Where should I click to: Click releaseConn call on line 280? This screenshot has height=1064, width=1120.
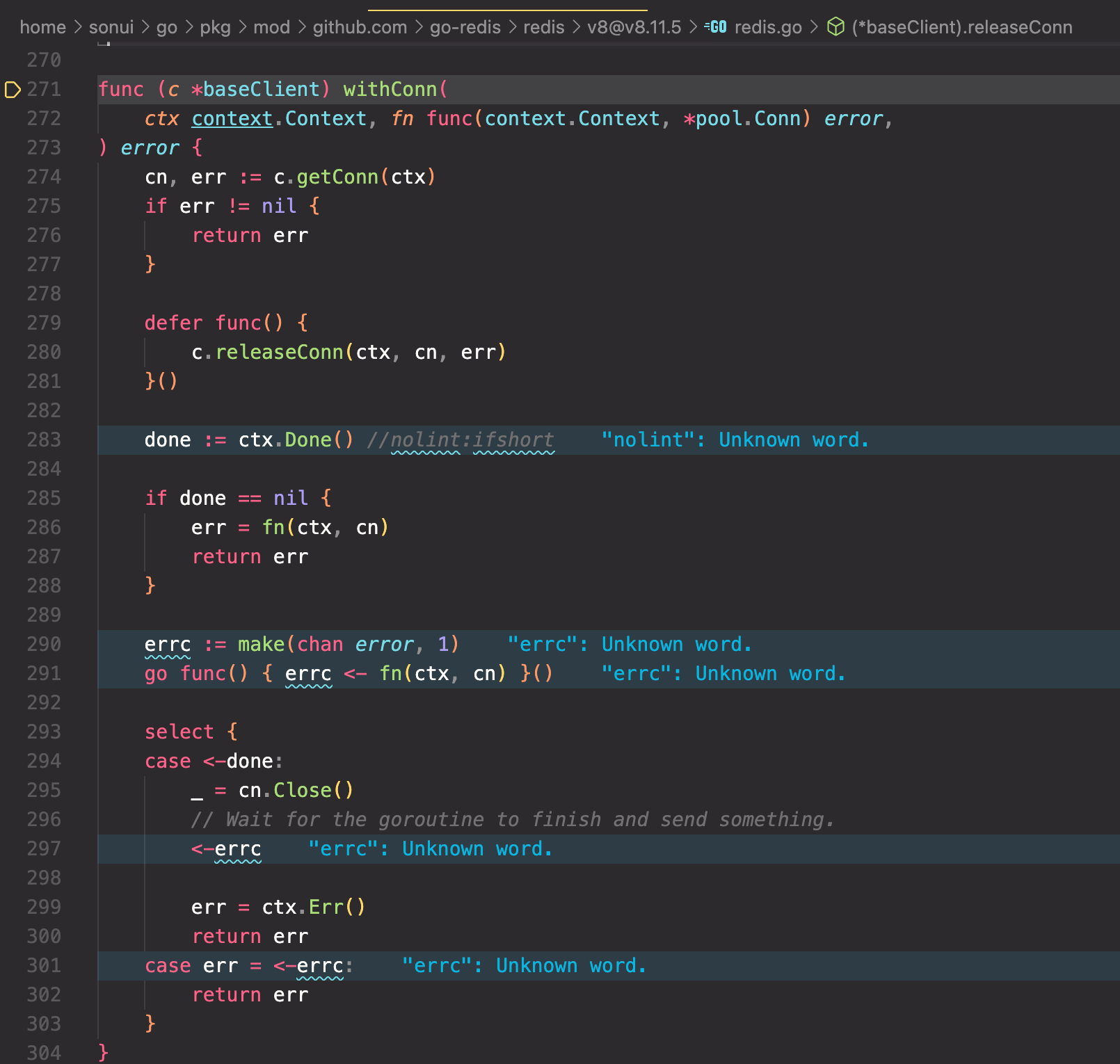[279, 353]
